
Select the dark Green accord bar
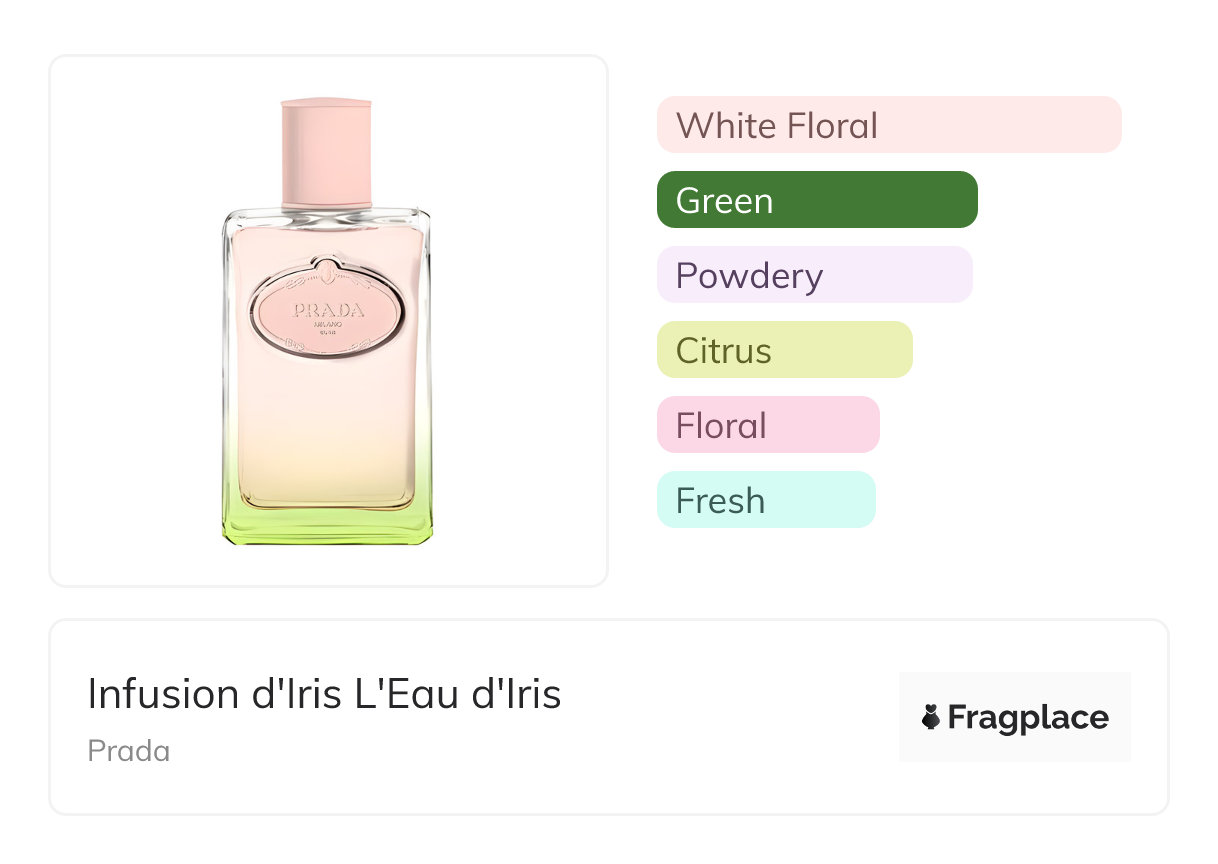click(817, 200)
